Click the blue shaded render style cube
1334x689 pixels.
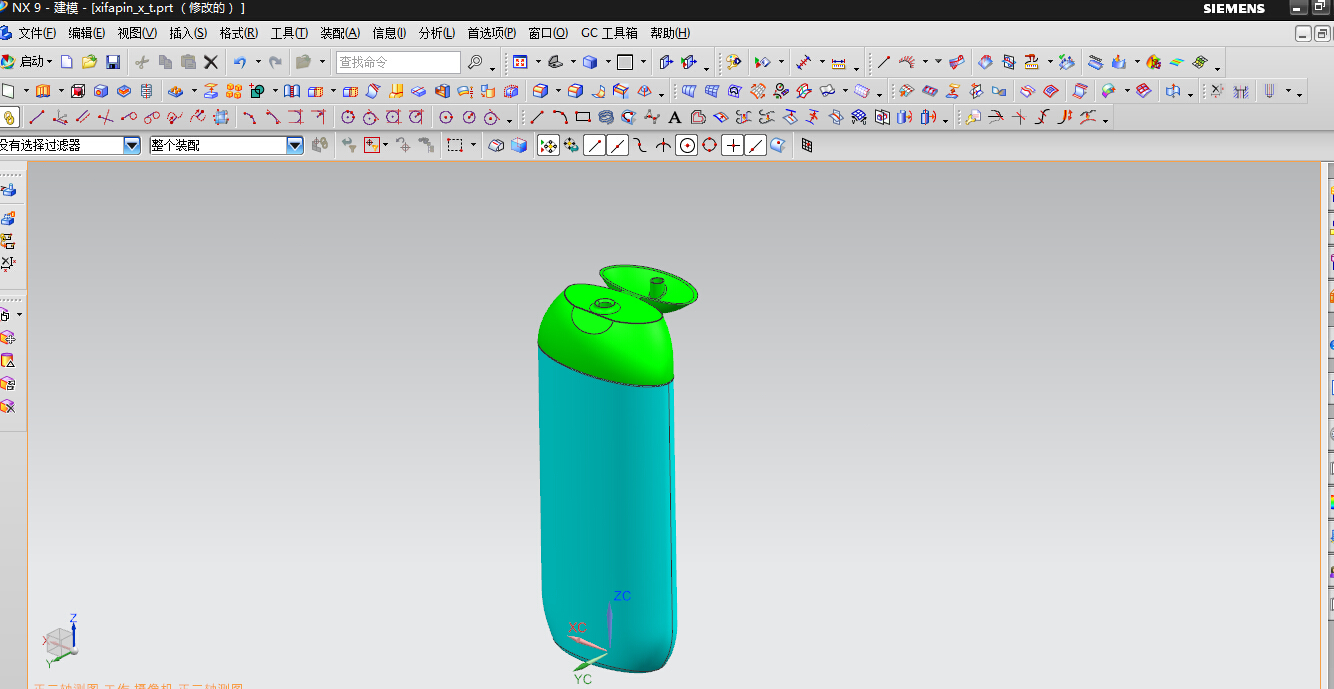(x=590, y=62)
